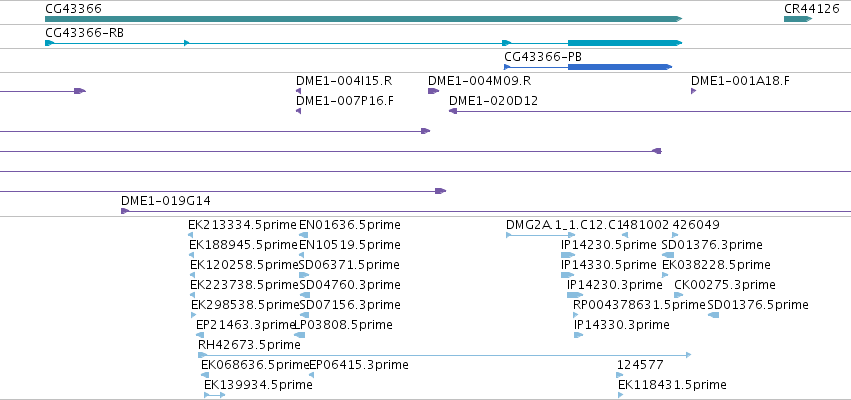Click the DME1-007P16.F arrow marker

click(299, 111)
